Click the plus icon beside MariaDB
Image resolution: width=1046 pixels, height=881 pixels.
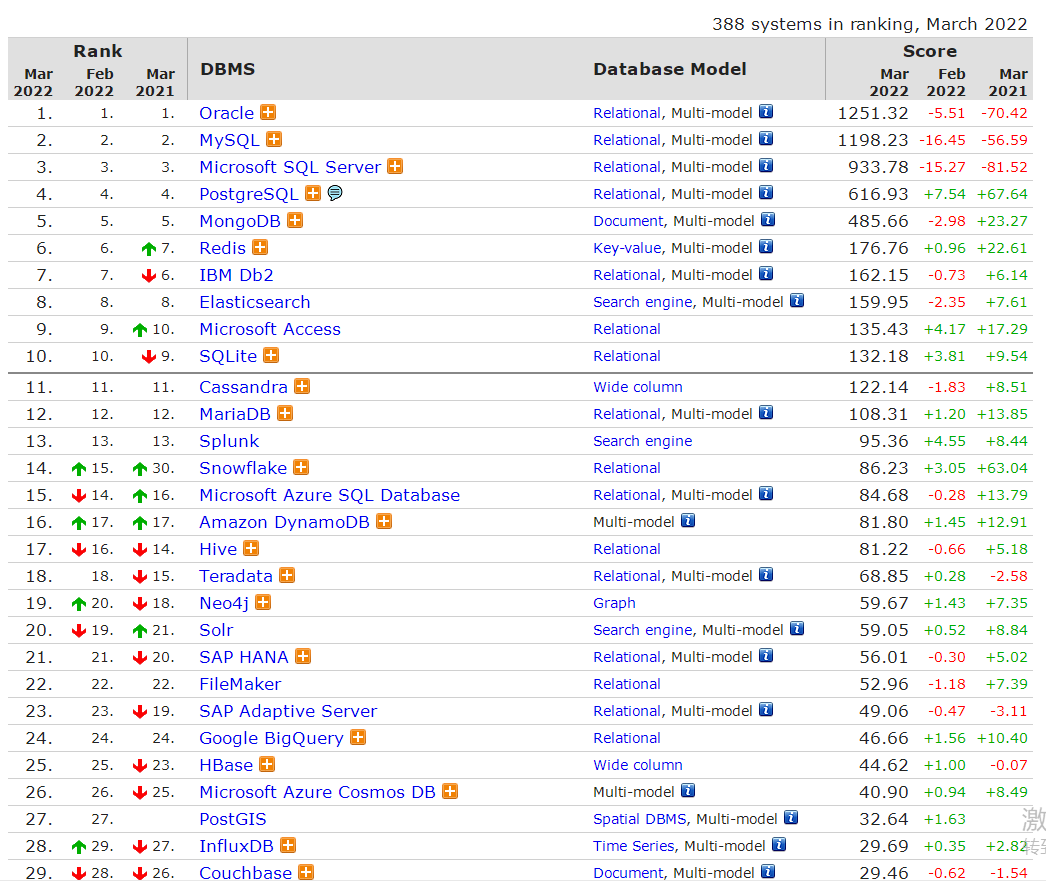(285, 413)
